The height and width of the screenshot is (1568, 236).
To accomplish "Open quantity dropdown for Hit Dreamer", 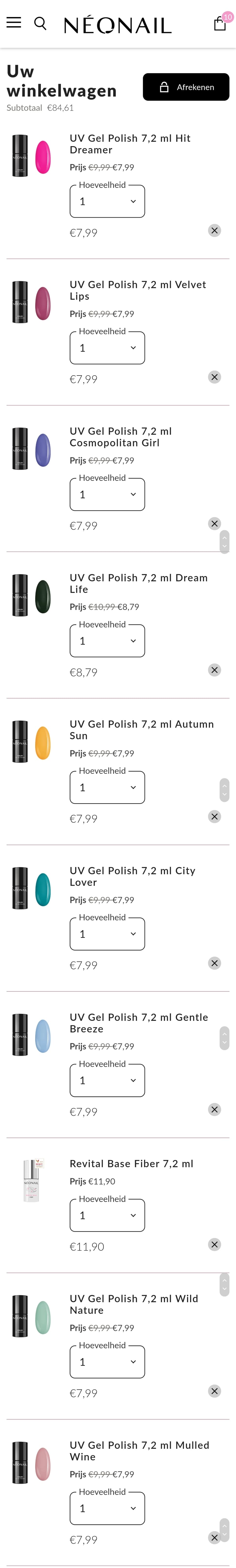I will coord(107,201).
